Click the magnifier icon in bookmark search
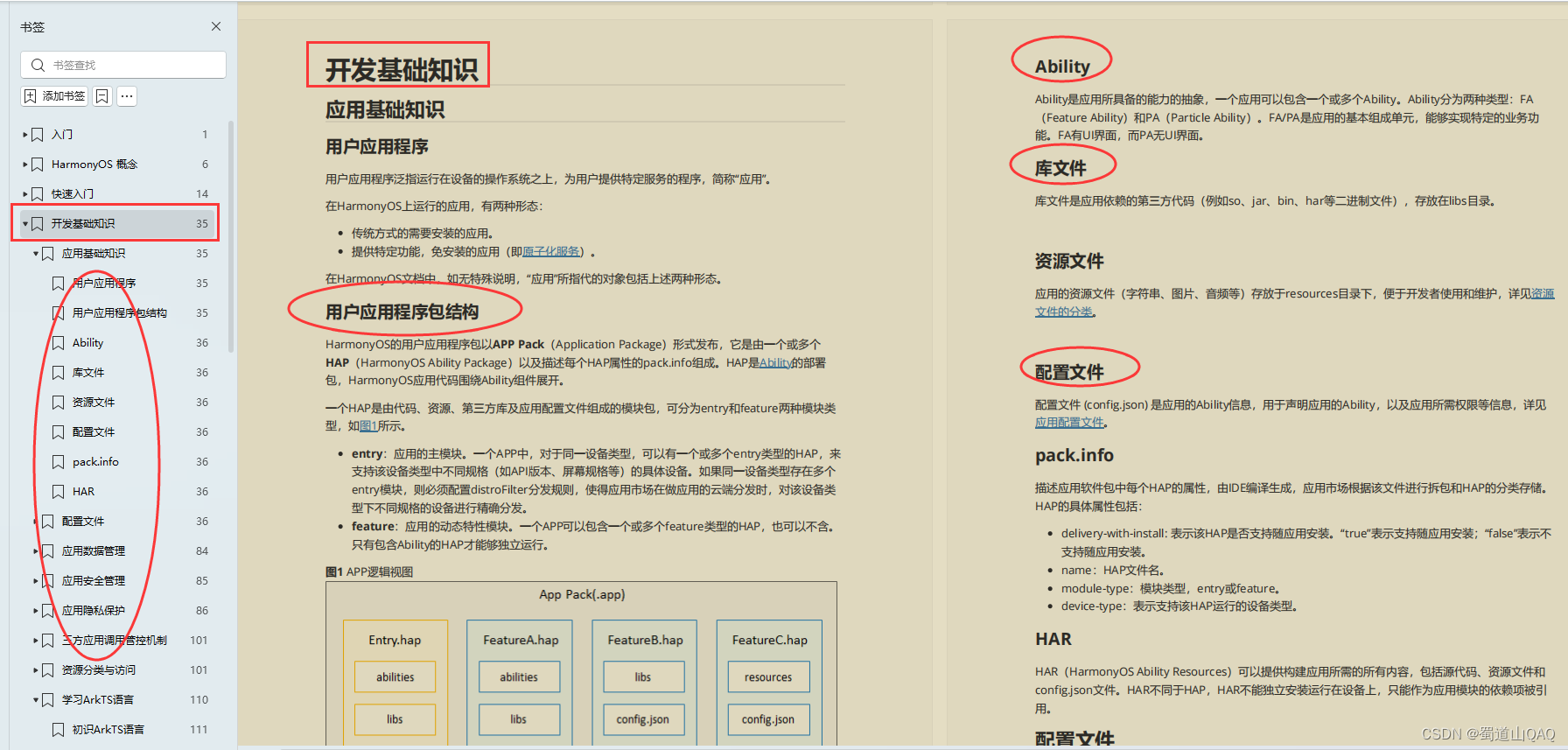Image resolution: width=1568 pixels, height=750 pixels. click(x=38, y=65)
